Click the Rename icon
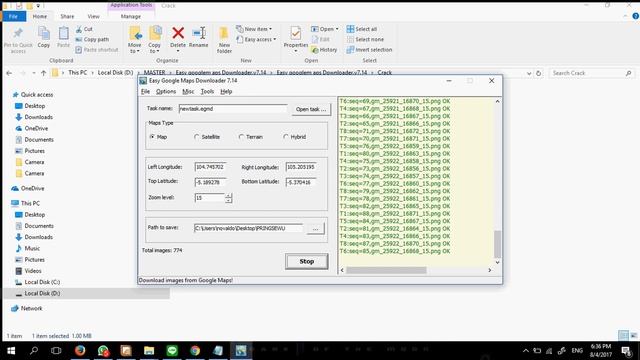 pyautogui.click(x=199, y=33)
